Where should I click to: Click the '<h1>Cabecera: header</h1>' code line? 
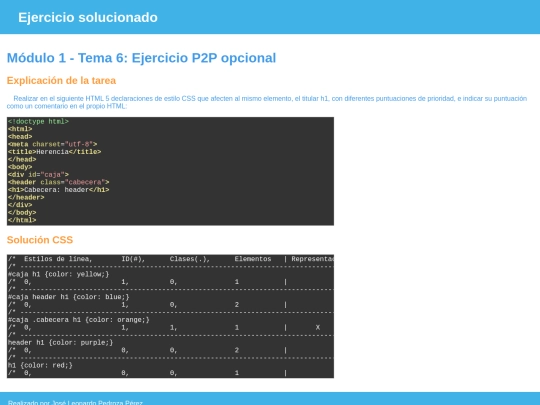point(59,190)
